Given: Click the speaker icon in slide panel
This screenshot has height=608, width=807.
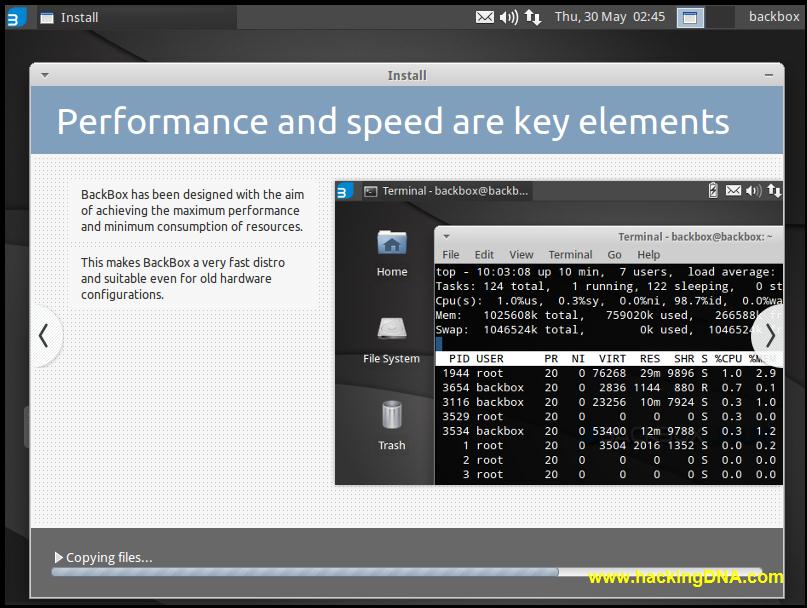Looking at the screenshot, I should (x=754, y=191).
